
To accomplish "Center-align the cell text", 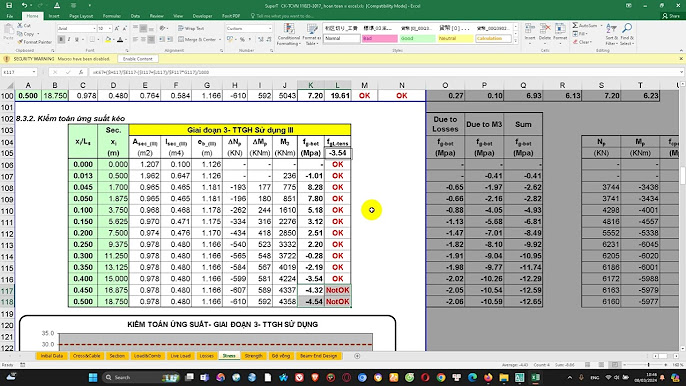I will click(x=143, y=39).
